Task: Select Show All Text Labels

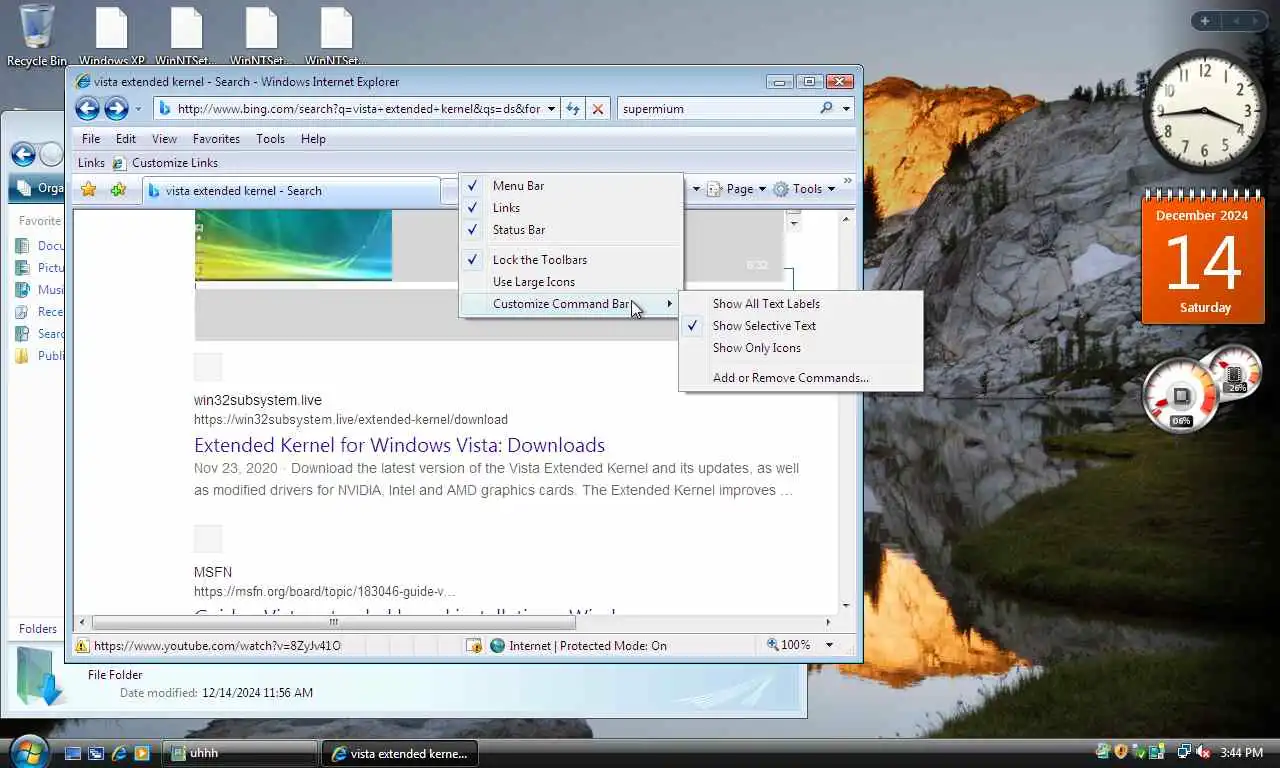Action: 800,304
